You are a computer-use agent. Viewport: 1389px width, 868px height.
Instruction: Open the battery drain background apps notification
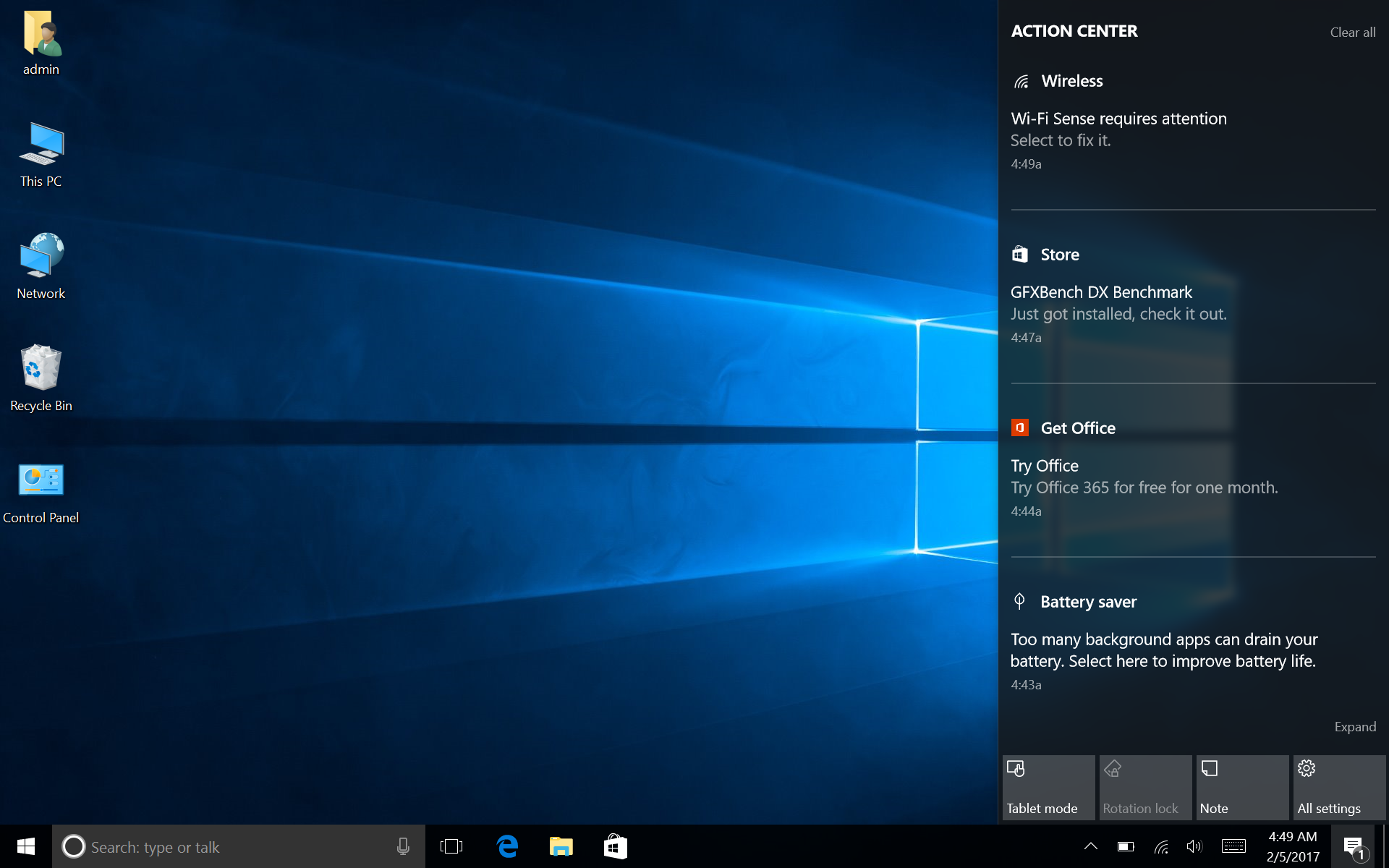click(x=1193, y=662)
